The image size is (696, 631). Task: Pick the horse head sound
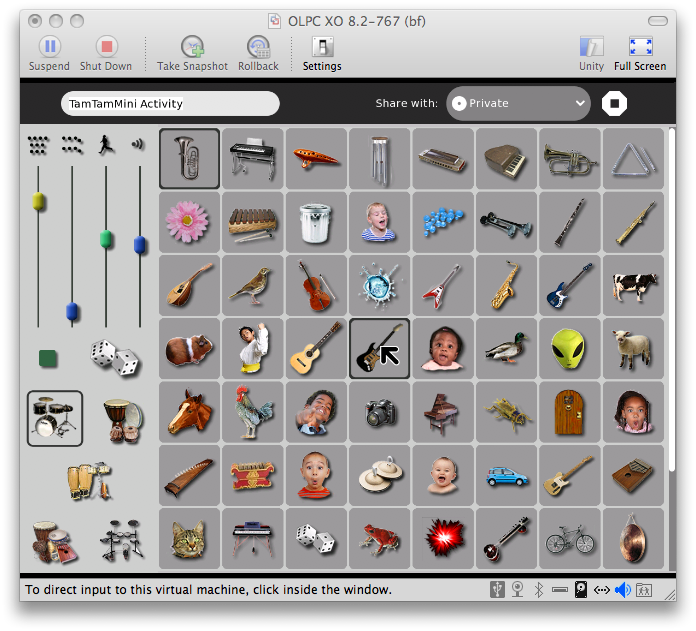(x=190, y=412)
